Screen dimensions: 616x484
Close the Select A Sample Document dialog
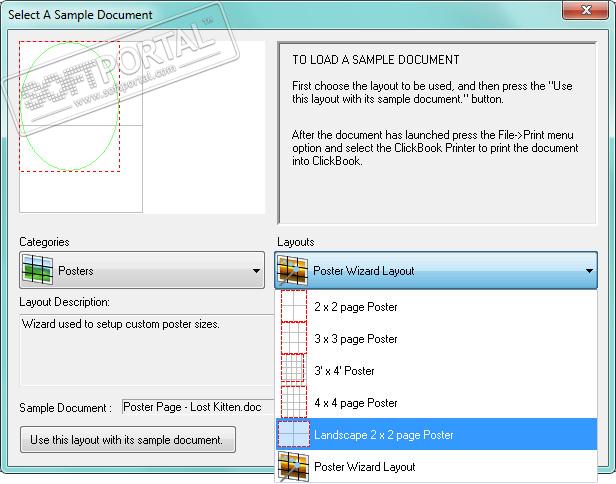pos(586,10)
